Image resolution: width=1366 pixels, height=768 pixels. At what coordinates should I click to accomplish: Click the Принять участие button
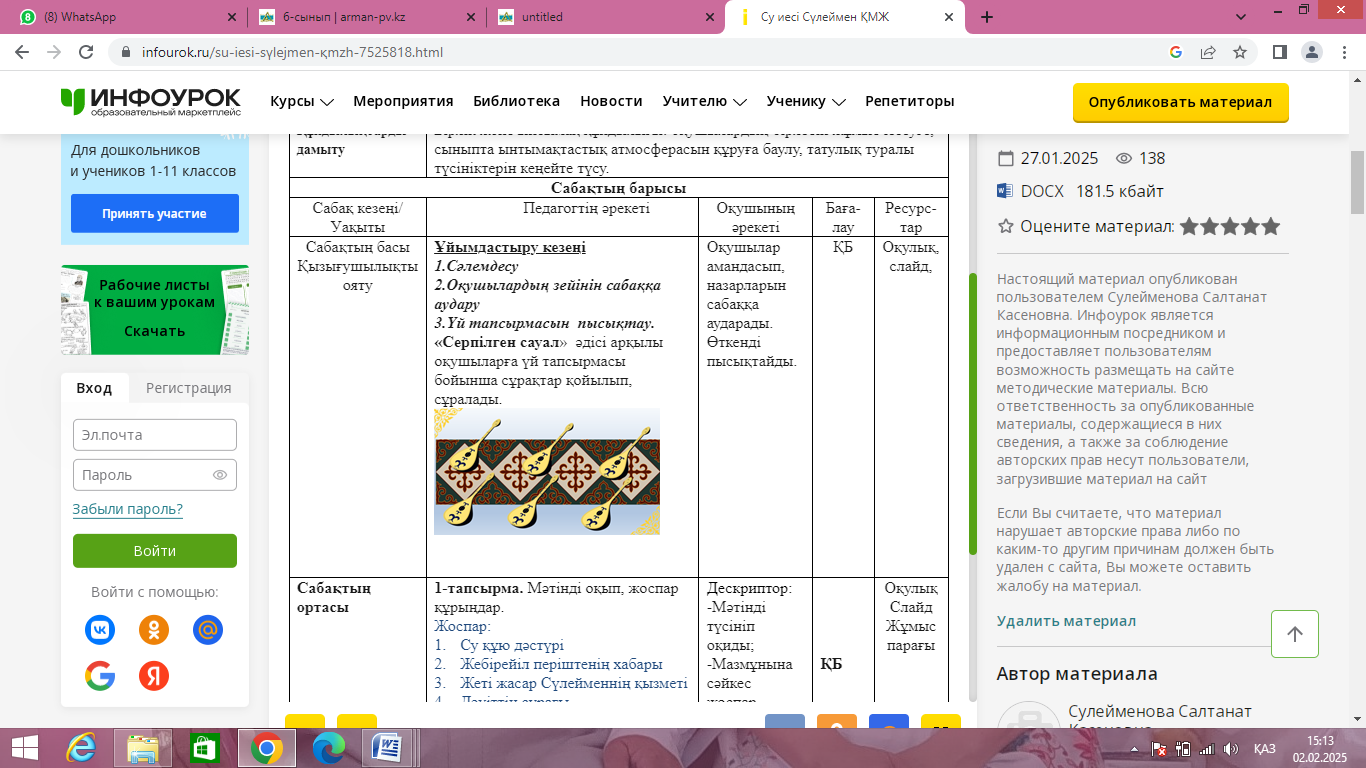pos(154,213)
